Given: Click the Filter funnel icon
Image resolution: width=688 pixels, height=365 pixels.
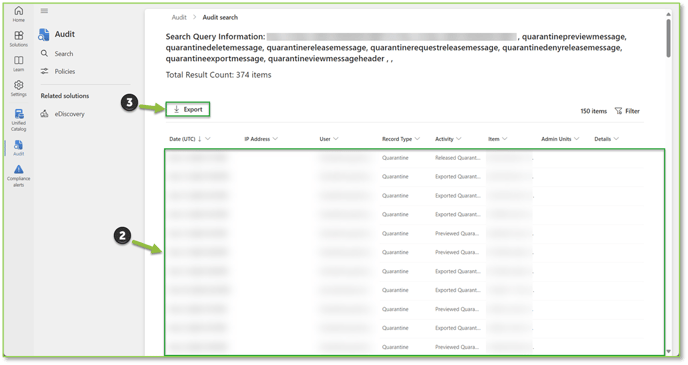Looking at the screenshot, I should (x=618, y=111).
